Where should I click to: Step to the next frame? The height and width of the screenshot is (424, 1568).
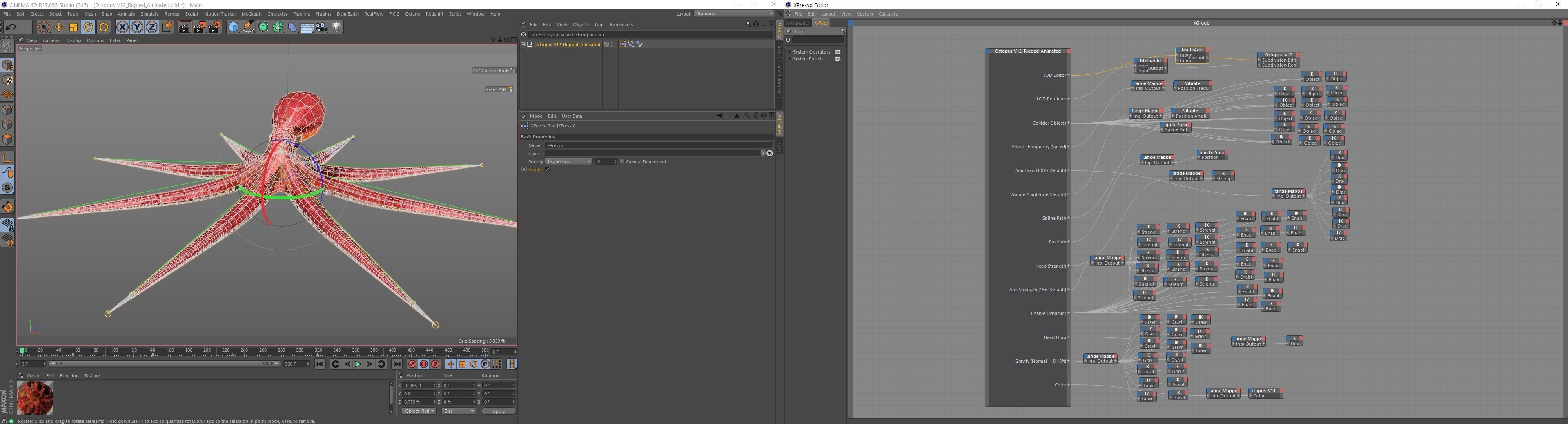[x=370, y=364]
